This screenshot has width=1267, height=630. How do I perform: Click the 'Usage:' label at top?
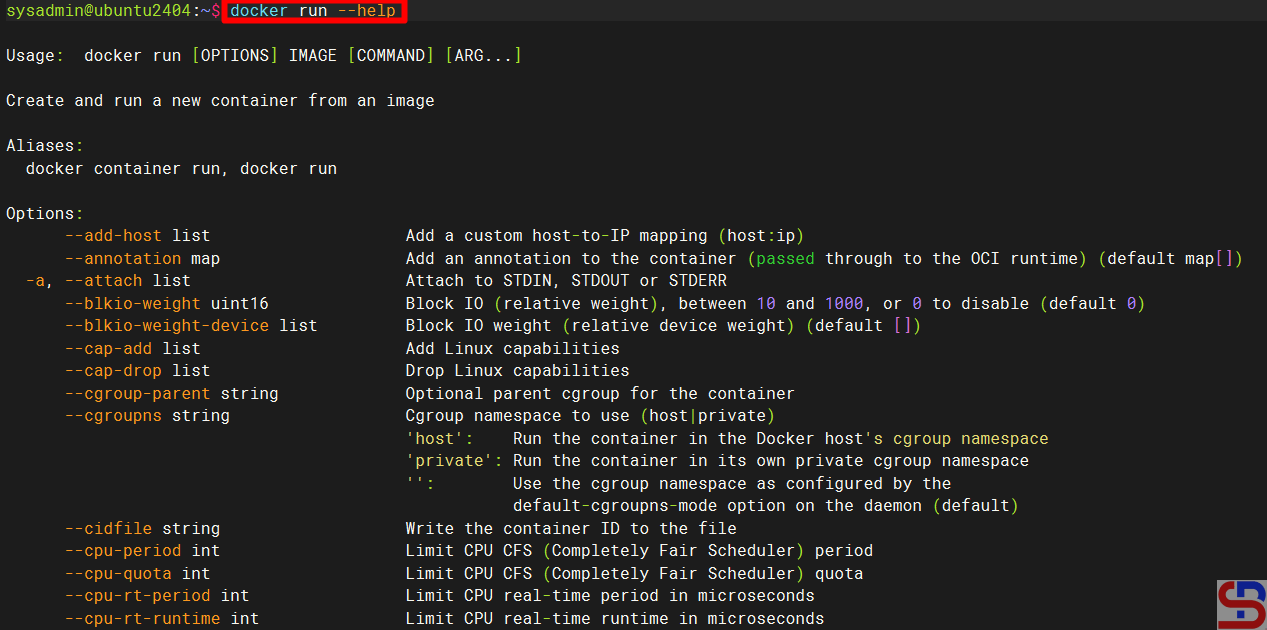35,56
